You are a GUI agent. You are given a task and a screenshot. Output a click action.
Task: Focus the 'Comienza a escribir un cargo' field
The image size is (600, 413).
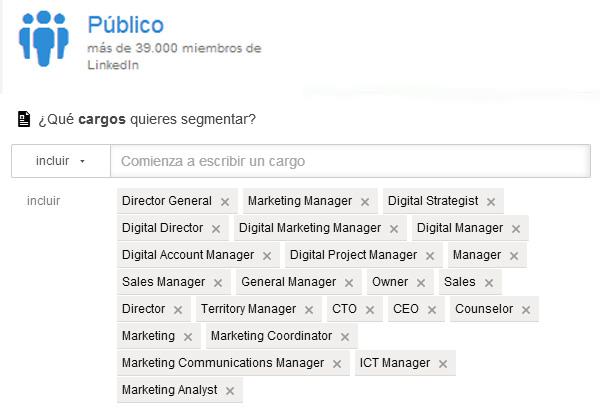pyautogui.click(x=350, y=161)
